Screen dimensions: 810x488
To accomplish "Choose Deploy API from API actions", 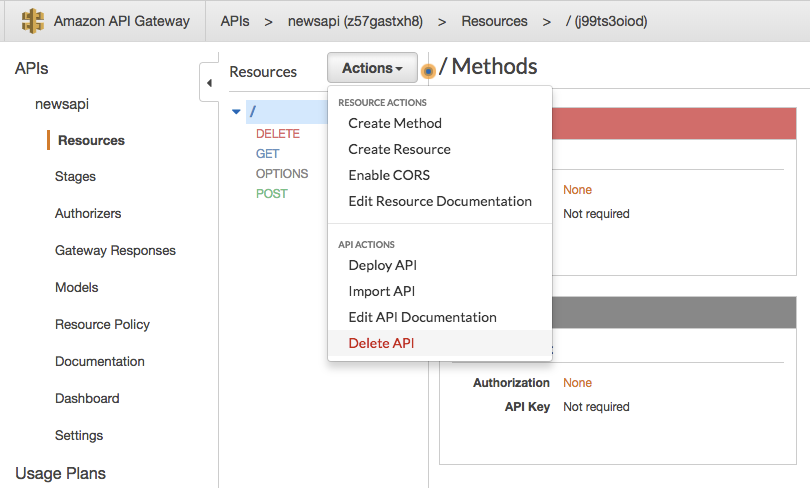I will tap(383, 265).
